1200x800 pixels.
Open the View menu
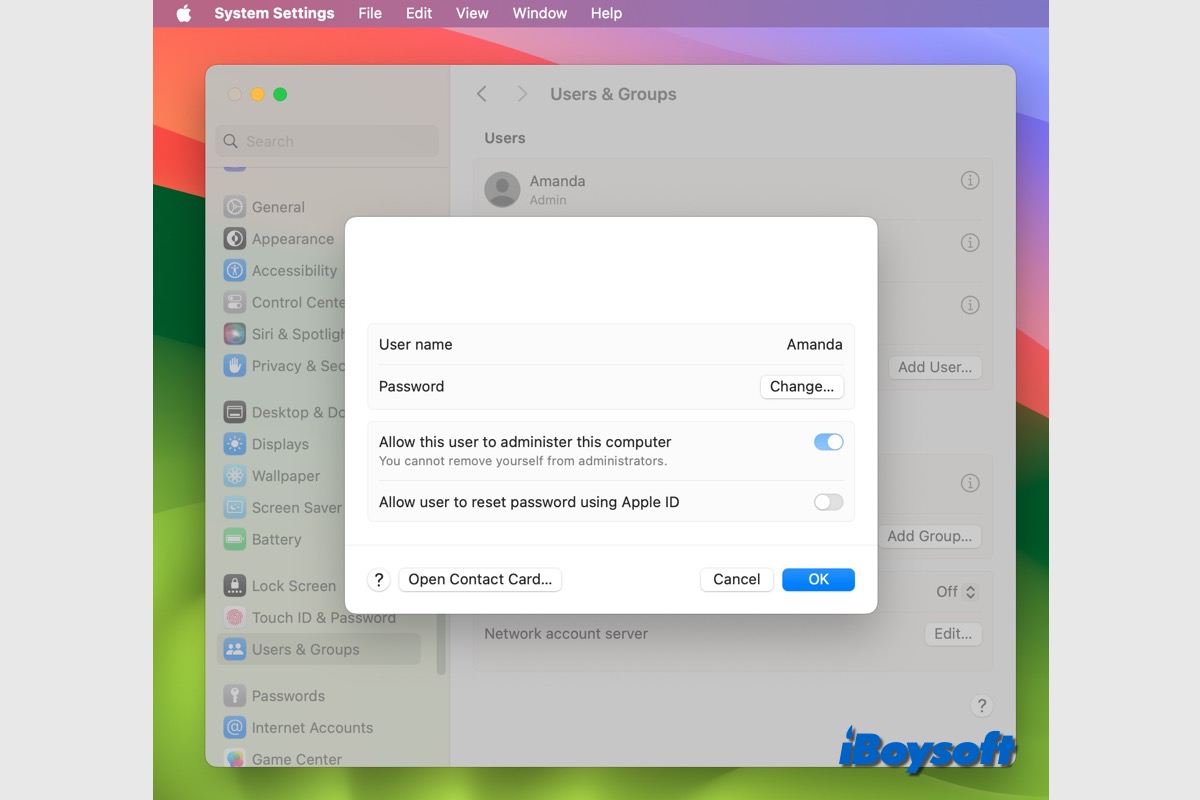click(472, 13)
